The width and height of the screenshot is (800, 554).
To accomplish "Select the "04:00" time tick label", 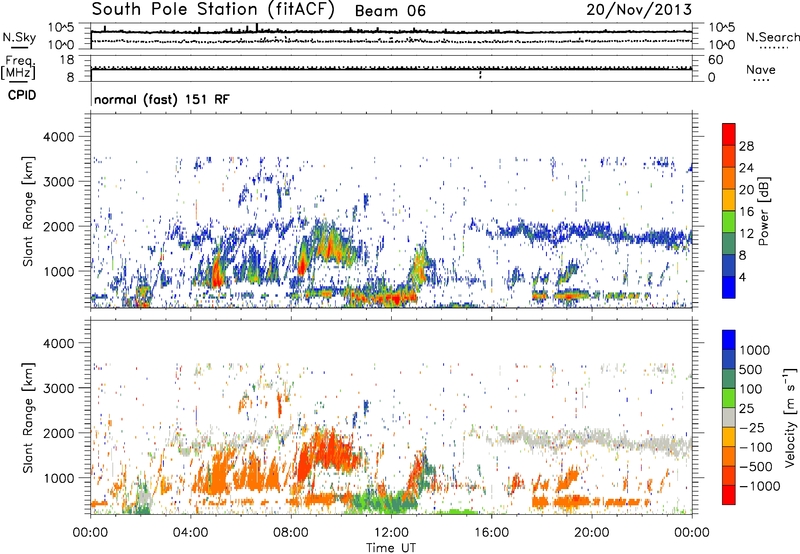I will tap(190, 533).
